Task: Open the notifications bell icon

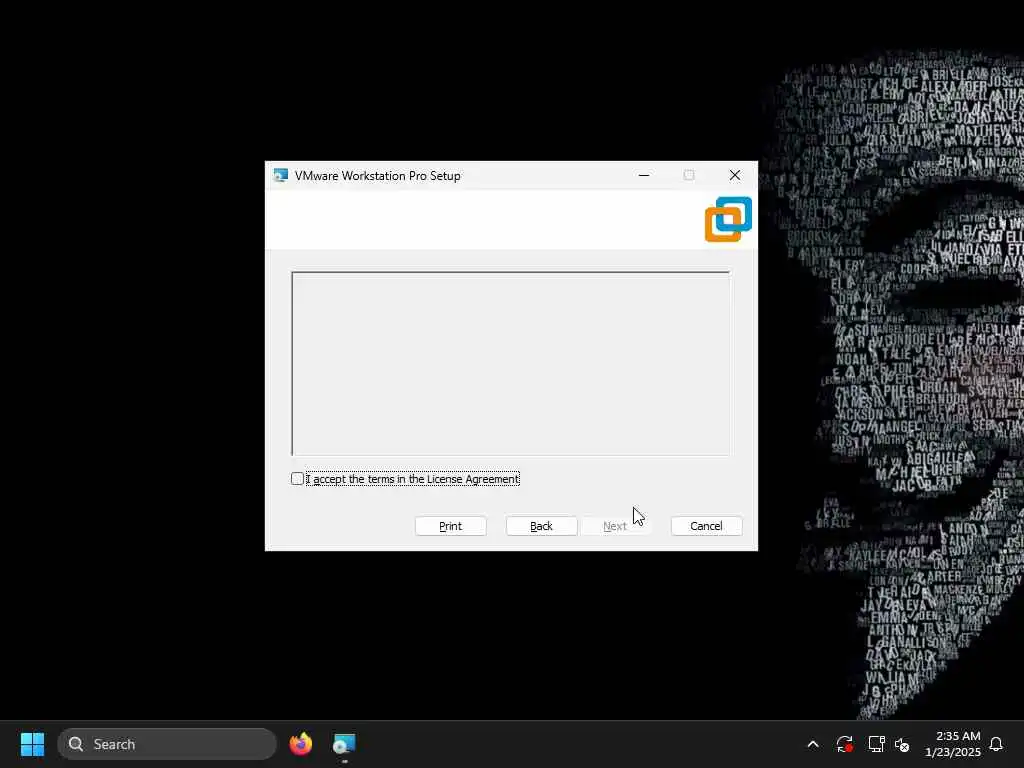Action: coord(997,744)
